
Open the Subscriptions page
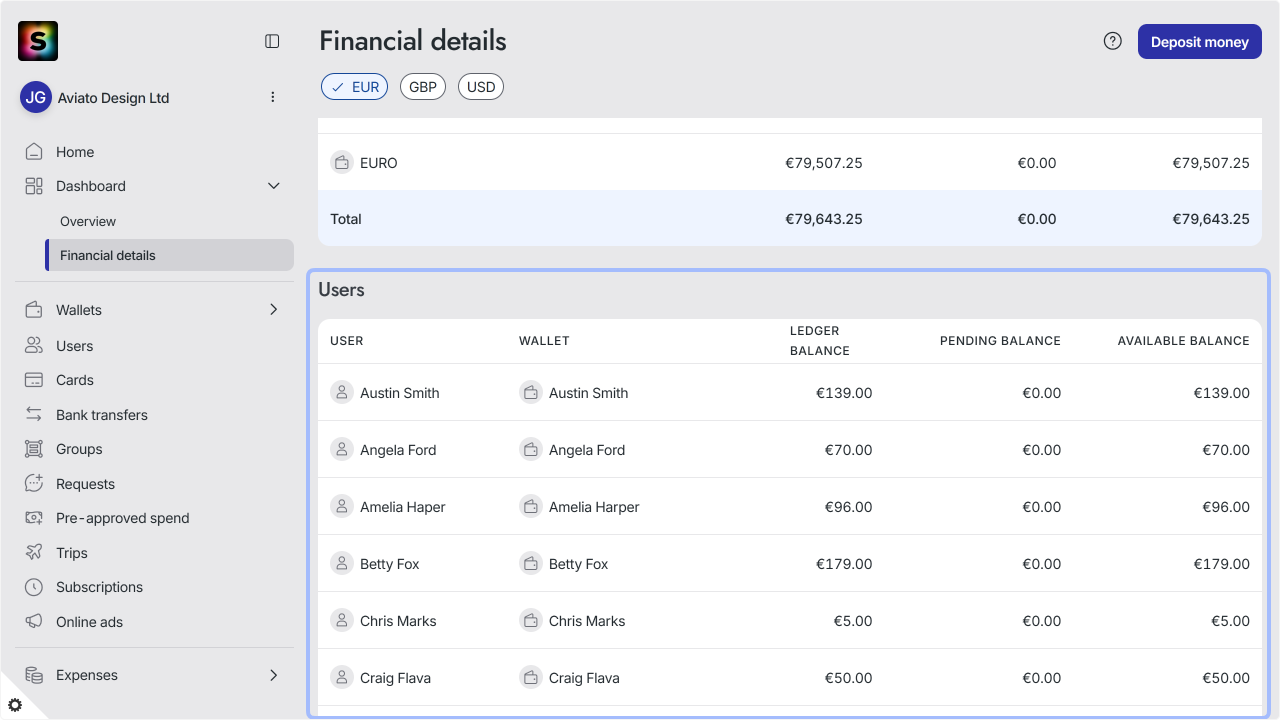pos(100,587)
